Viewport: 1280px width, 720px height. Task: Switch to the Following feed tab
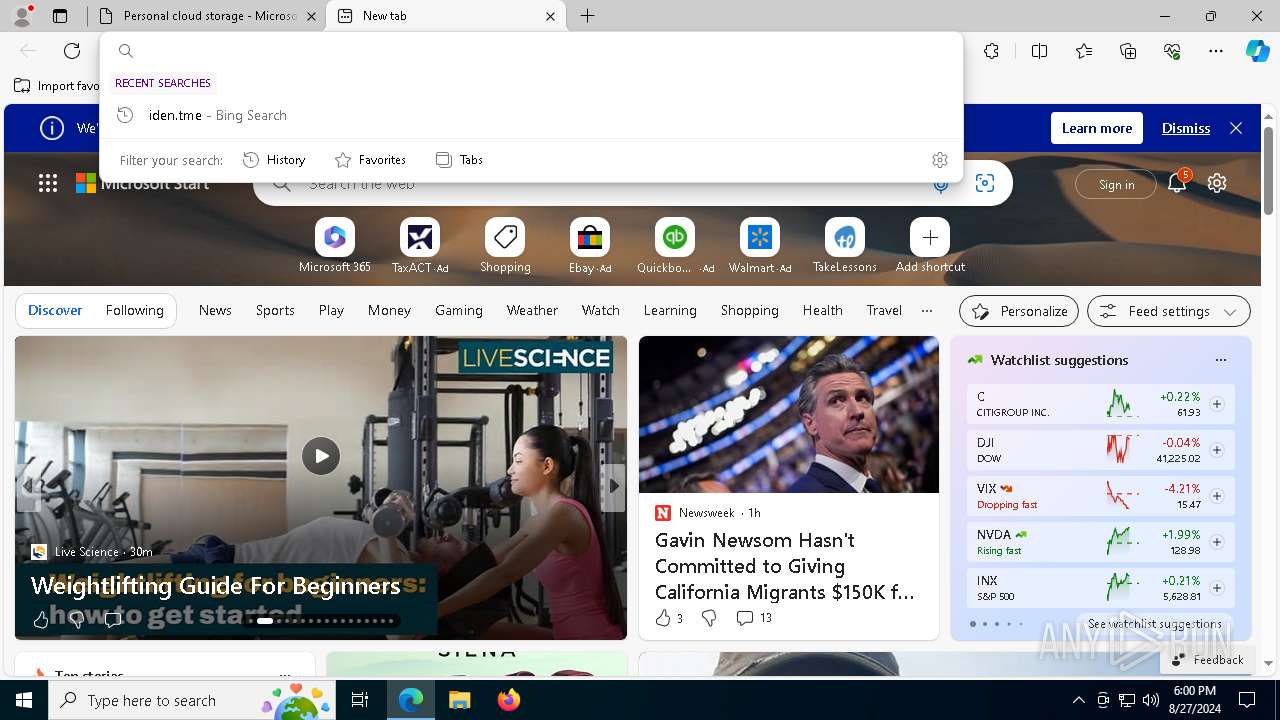point(135,310)
